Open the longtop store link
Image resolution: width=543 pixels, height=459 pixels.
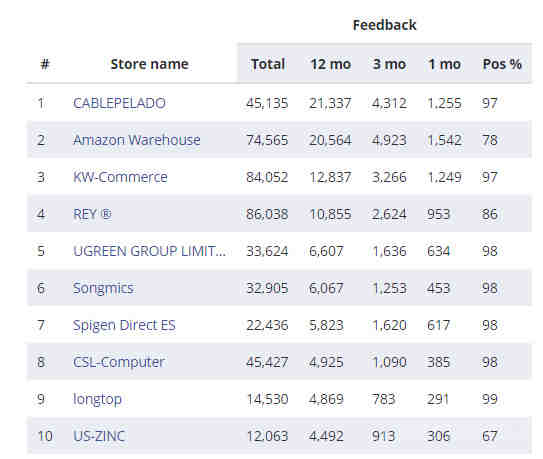(97, 399)
